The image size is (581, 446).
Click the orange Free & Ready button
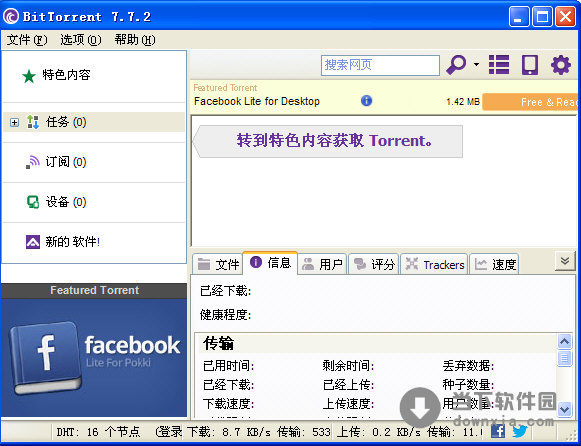click(x=530, y=102)
